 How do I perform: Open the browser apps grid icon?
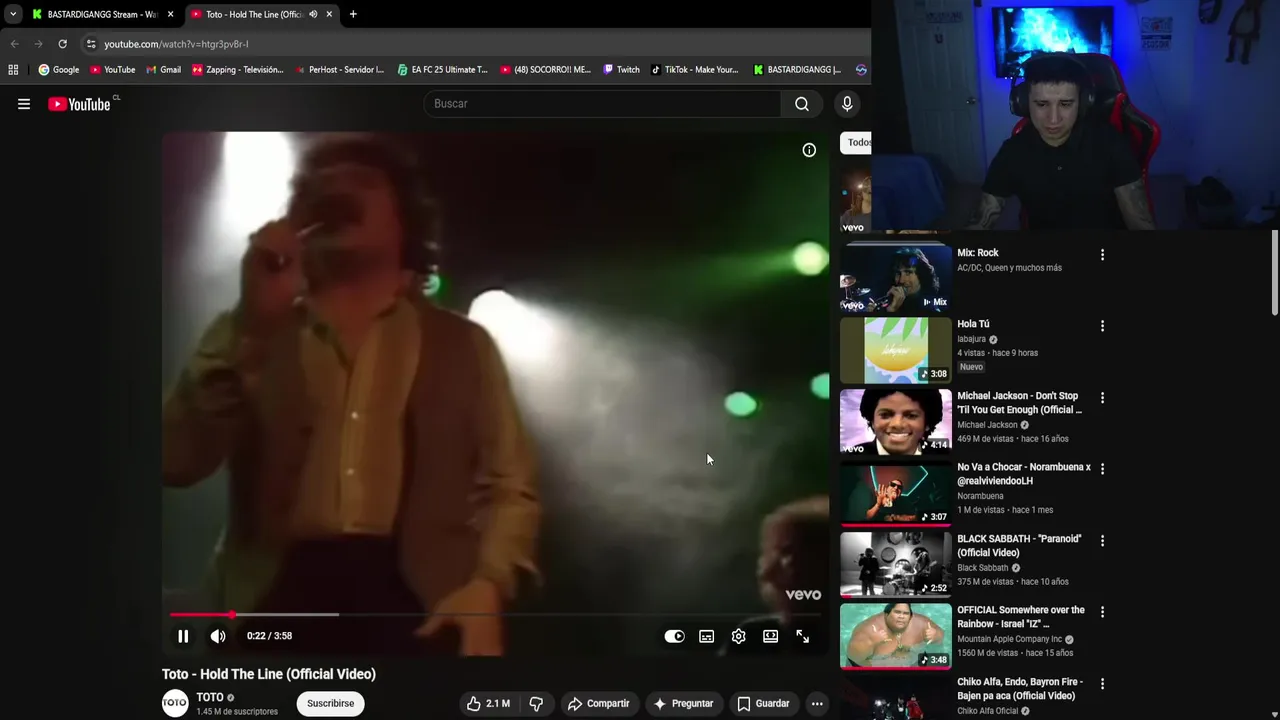click(x=13, y=70)
